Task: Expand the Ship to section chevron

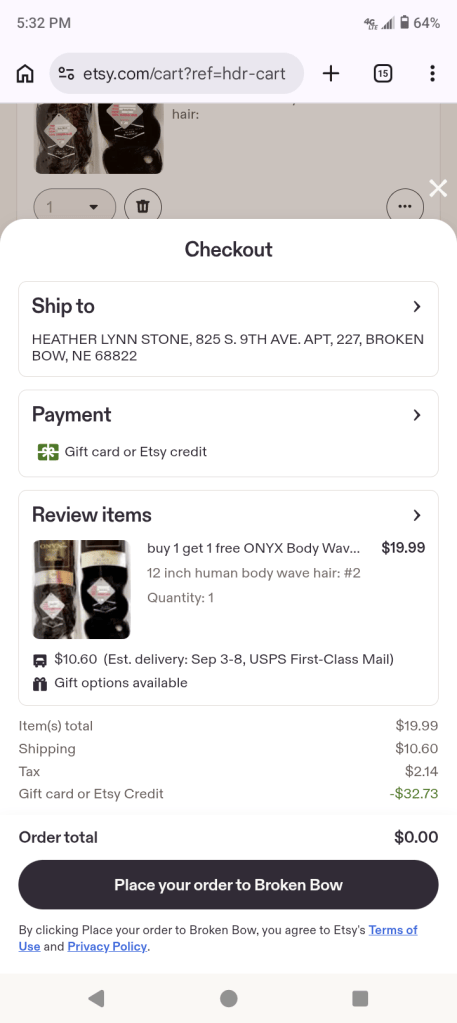Action: [417, 307]
